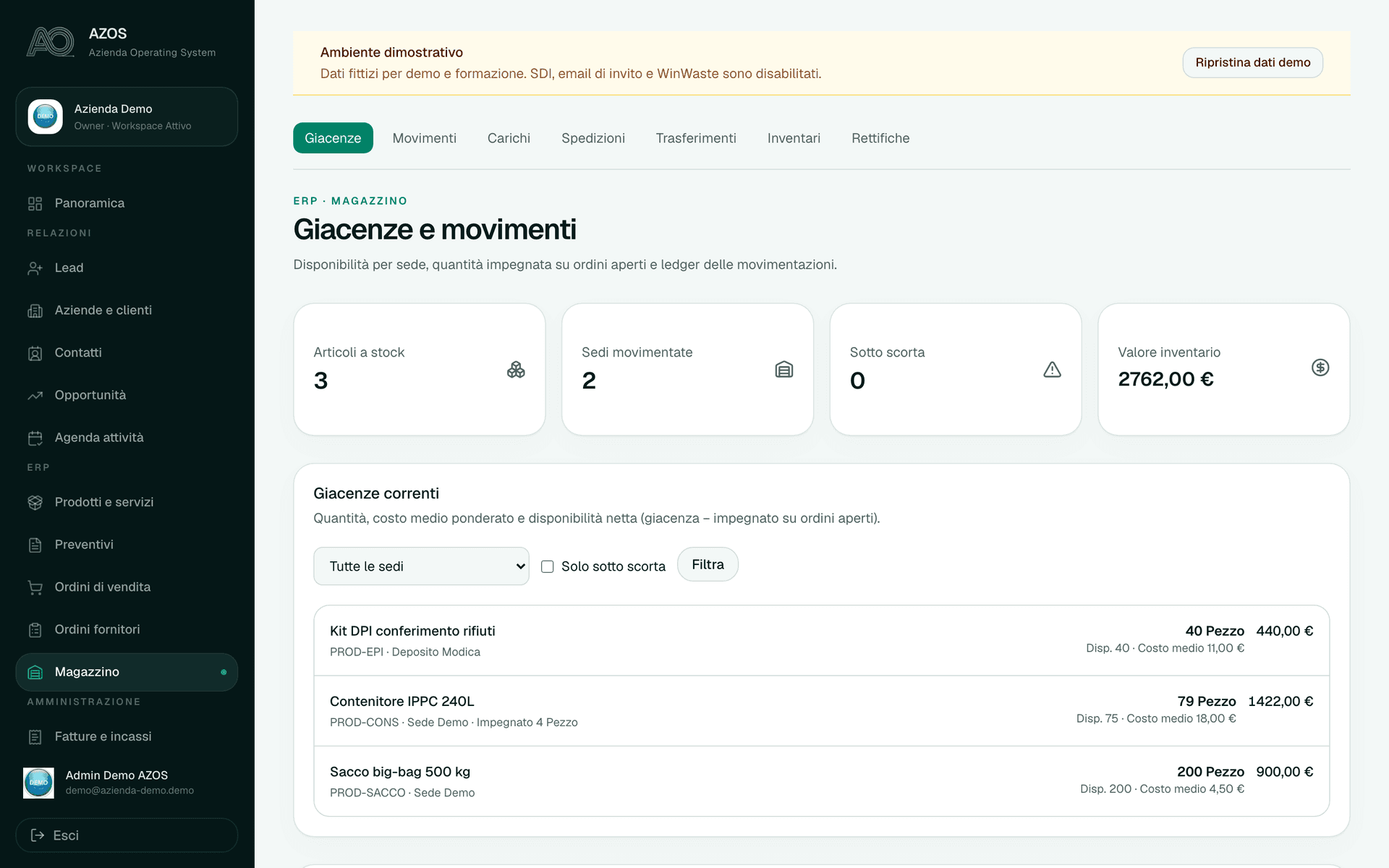1389x868 pixels.
Task: Open the Tutte le sedi dropdown
Action: click(421, 566)
